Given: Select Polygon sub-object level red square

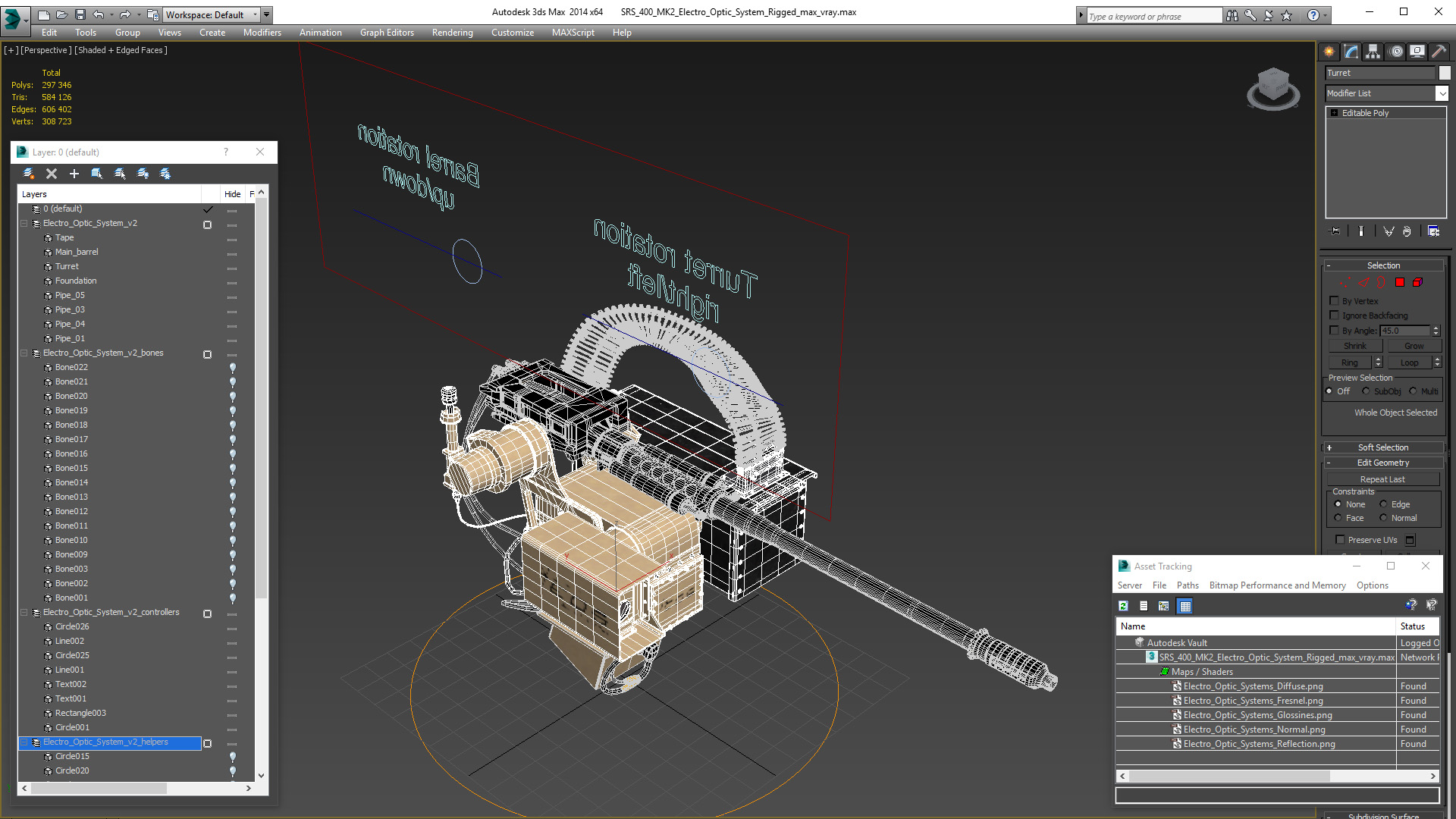Looking at the screenshot, I should pyautogui.click(x=1400, y=282).
